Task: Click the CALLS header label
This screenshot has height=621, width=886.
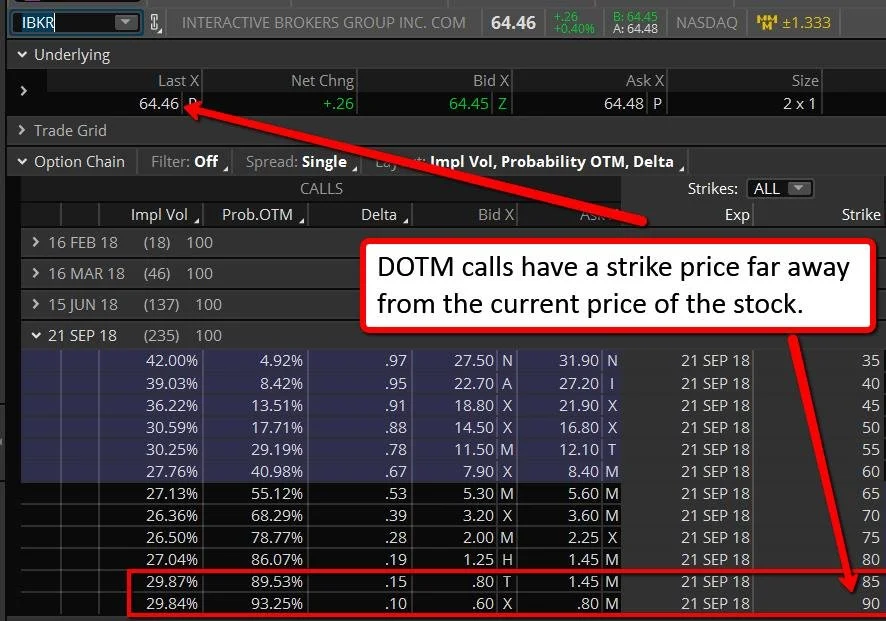Action: click(322, 189)
